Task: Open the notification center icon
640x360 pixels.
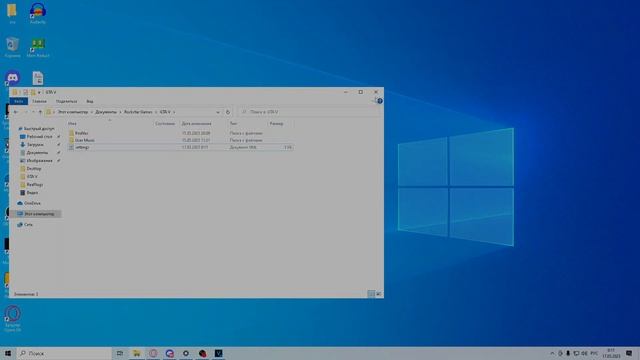Action: tap(629, 353)
